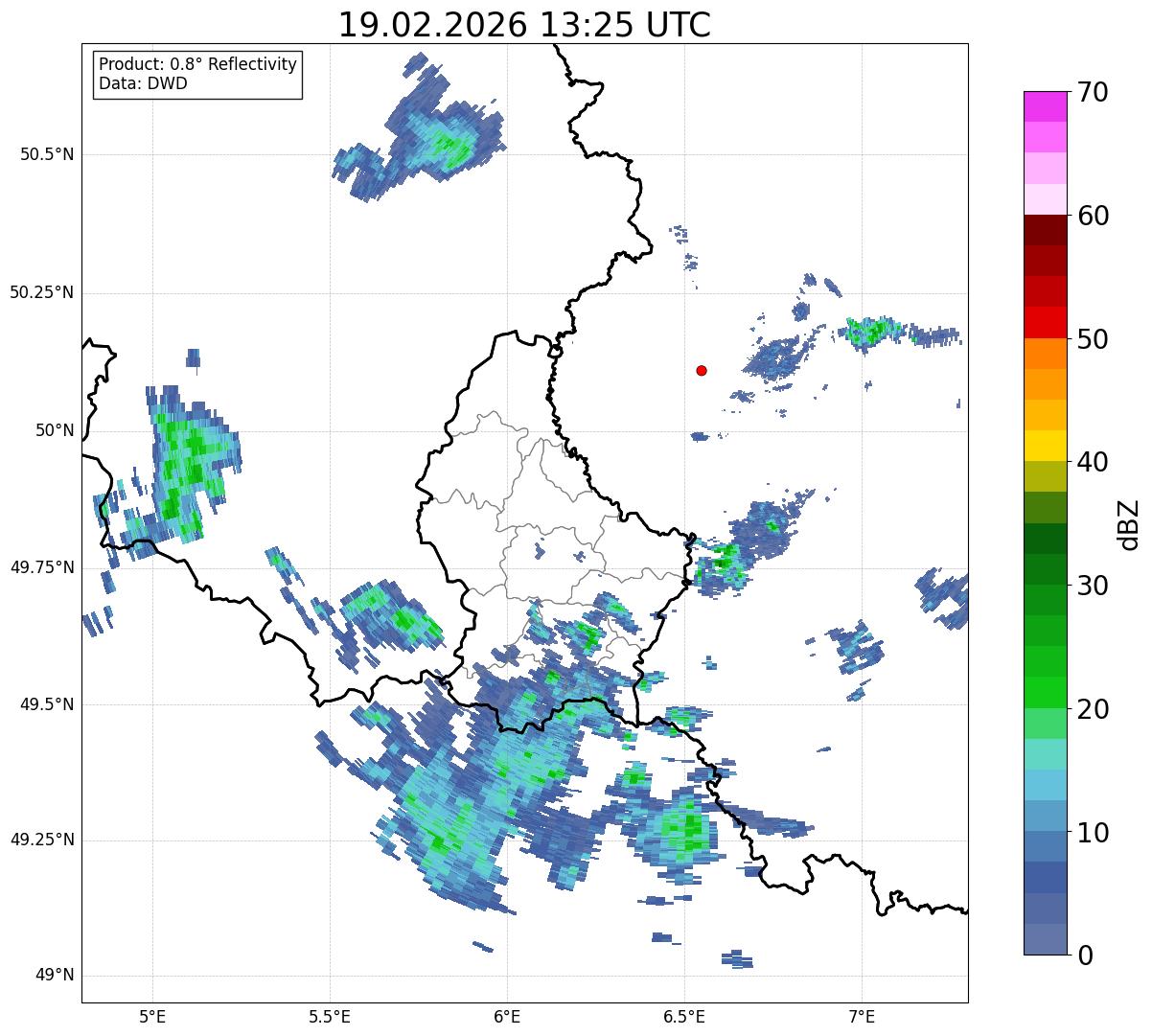
Task: Click the title '19.02.2026 13:25 UTC'
Action: pyautogui.click(x=524, y=25)
